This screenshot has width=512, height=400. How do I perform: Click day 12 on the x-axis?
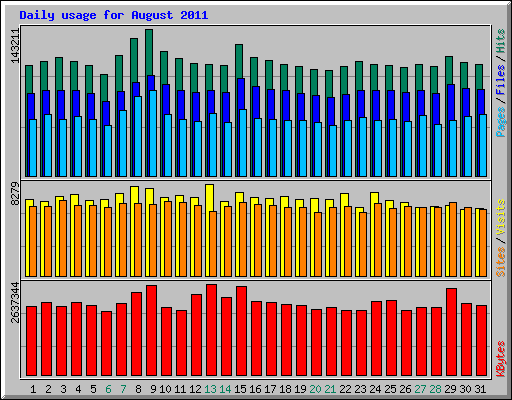[195, 389]
